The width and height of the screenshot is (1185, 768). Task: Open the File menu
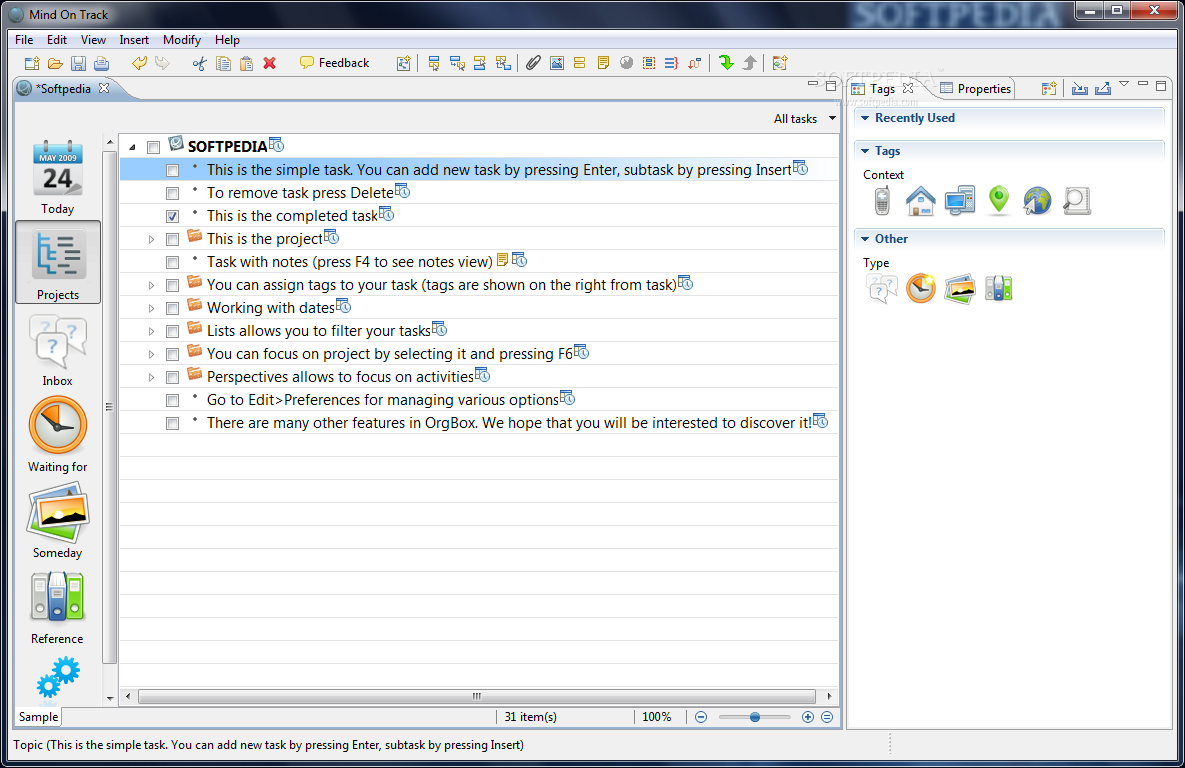point(24,40)
